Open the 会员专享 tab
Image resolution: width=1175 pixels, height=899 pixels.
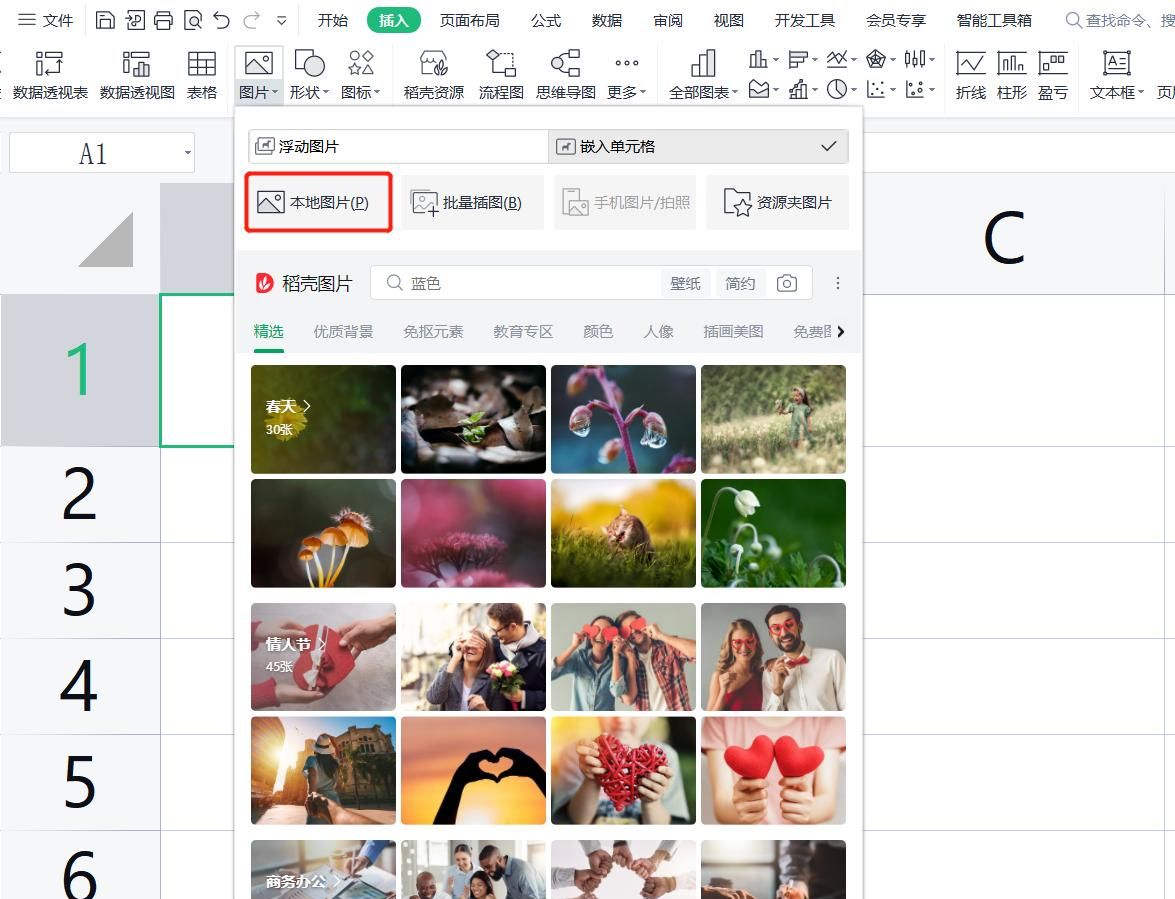(x=895, y=20)
